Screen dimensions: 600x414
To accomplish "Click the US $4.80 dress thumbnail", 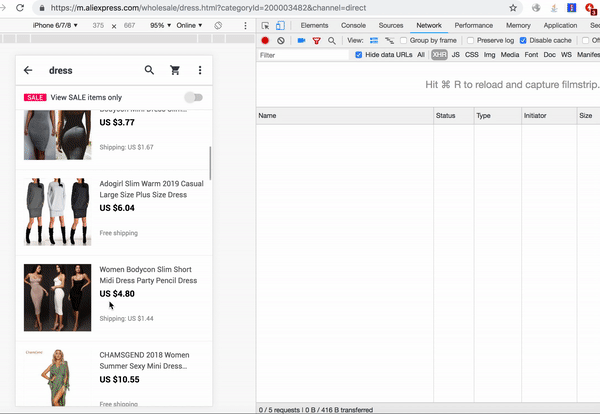I will click(57, 297).
